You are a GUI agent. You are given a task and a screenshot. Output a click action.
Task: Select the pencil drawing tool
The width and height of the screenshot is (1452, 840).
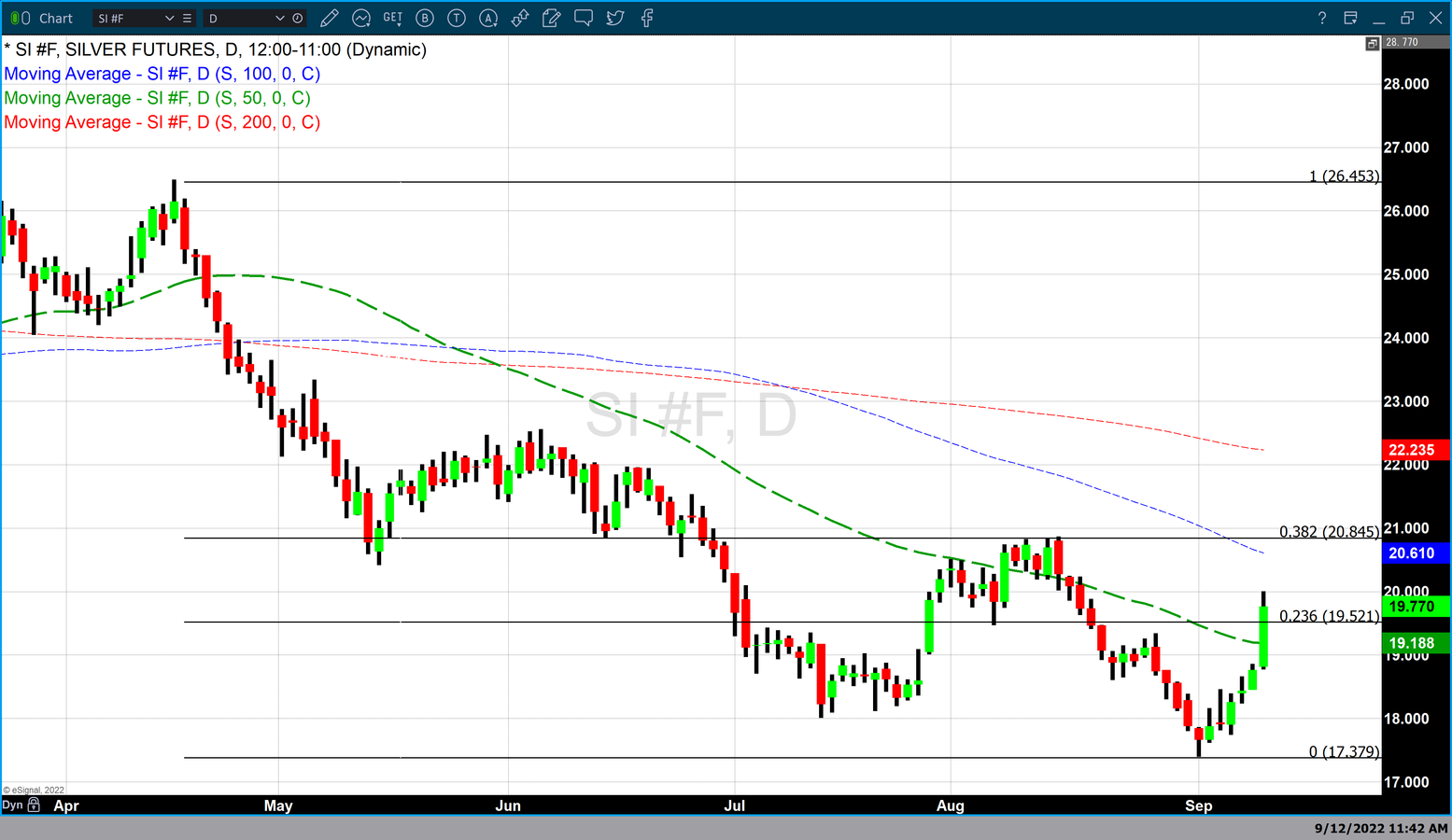329,18
